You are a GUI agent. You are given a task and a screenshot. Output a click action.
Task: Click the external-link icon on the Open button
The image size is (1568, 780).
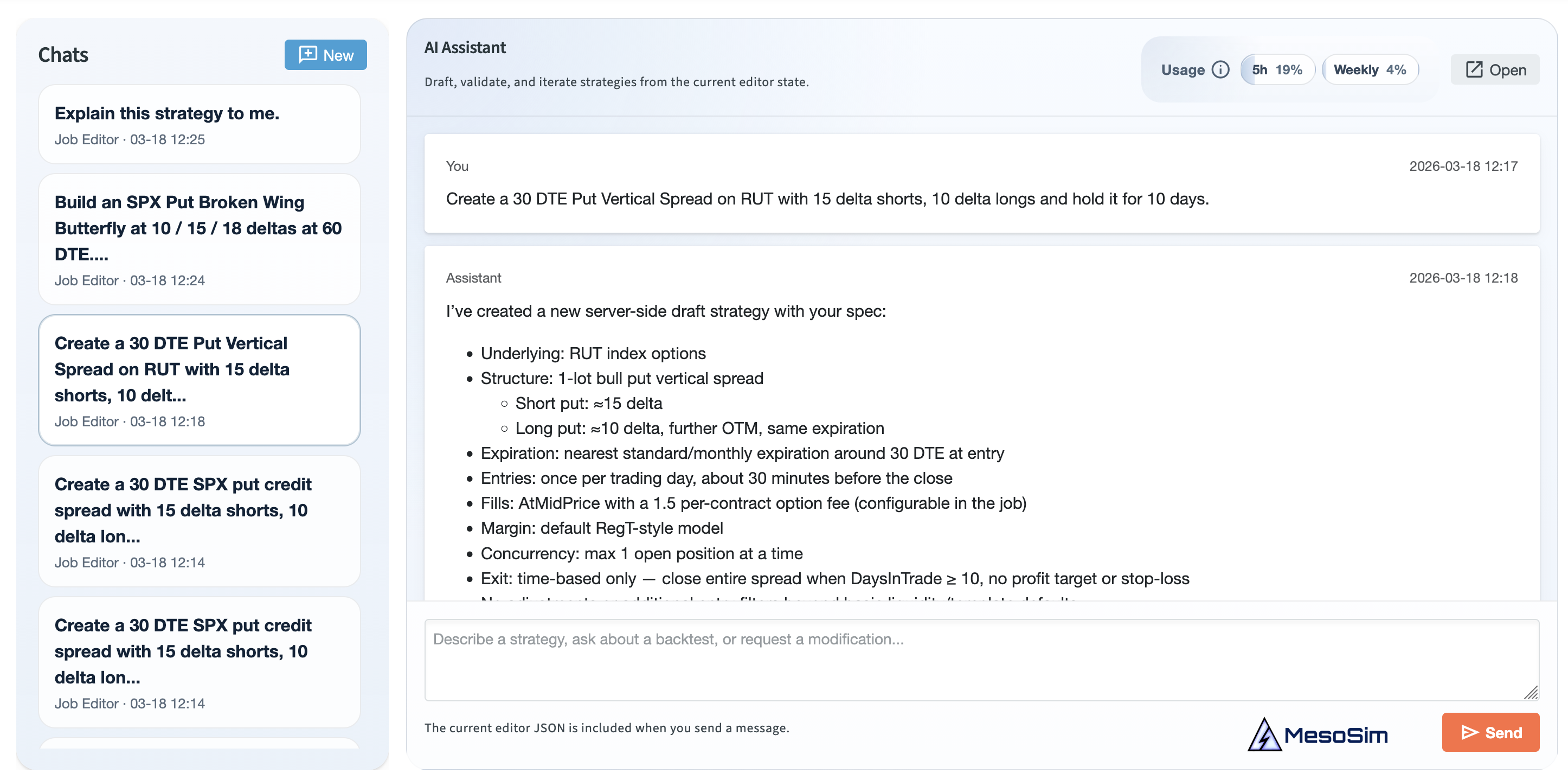pyautogui.click(x=1474, y=69)
